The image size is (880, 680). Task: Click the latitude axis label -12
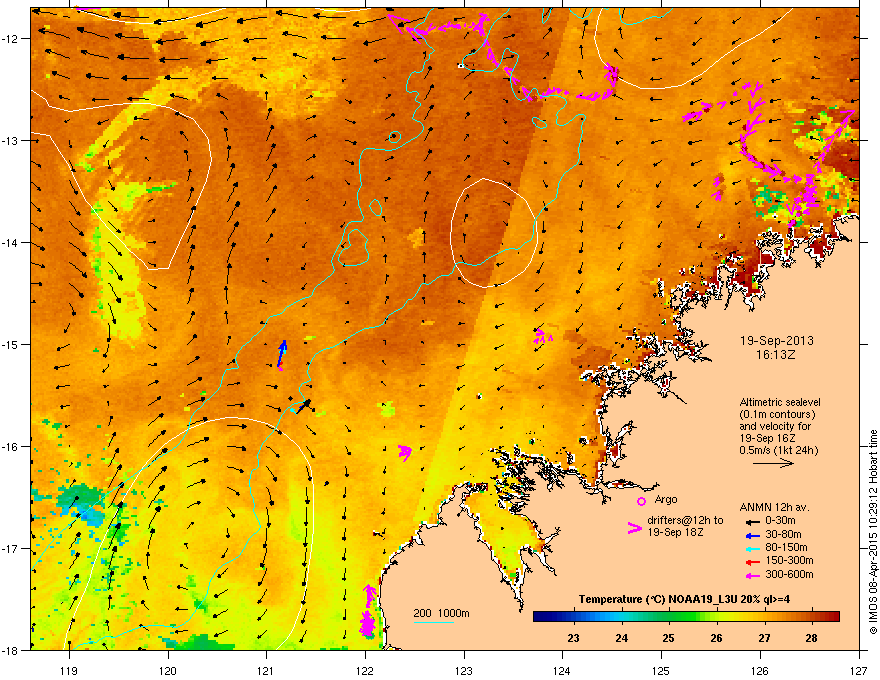click(11, 39)
